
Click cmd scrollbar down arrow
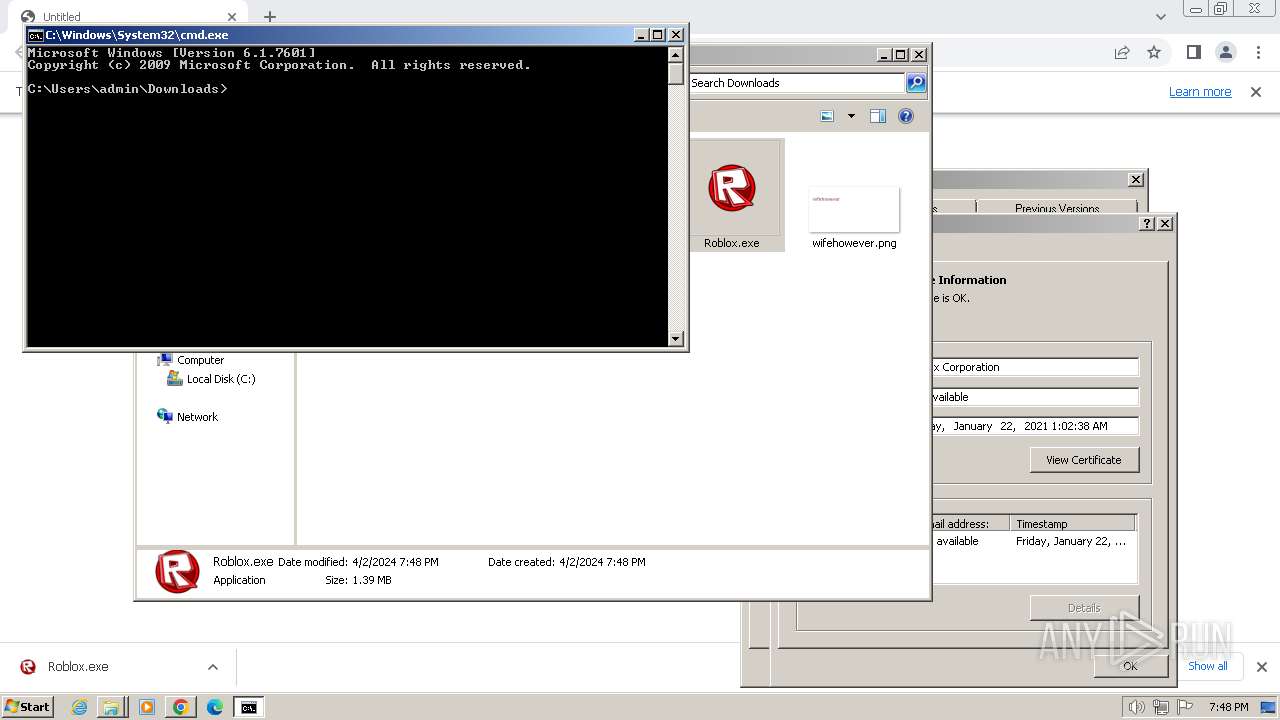(x=676, y=339)
